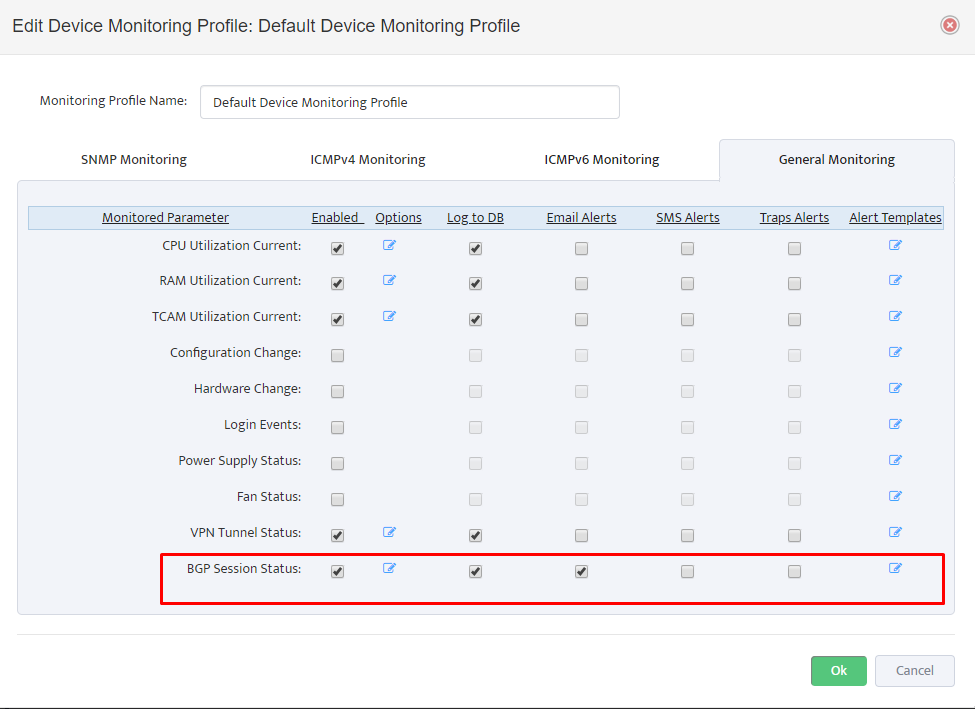The width and height of the screenshot is (975, 709).
Task: Click the Monitored Parameter column header
Action: pyautogui.click(x=165, y=218)
